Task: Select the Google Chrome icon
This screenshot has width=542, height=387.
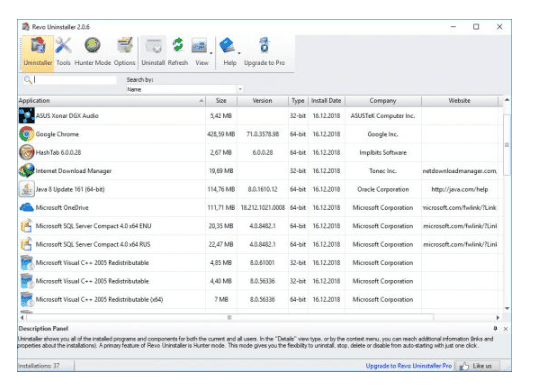Action: [x=27, y=134]
